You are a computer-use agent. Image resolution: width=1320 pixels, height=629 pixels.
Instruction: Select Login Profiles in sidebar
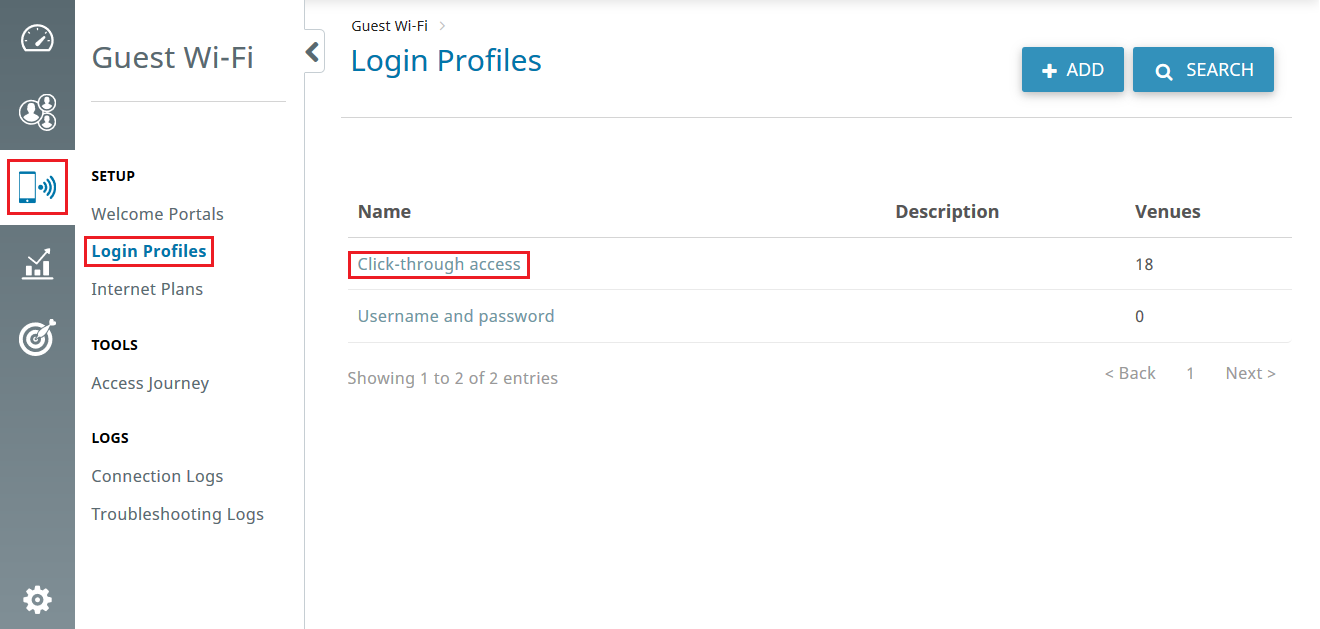point(149,251)
